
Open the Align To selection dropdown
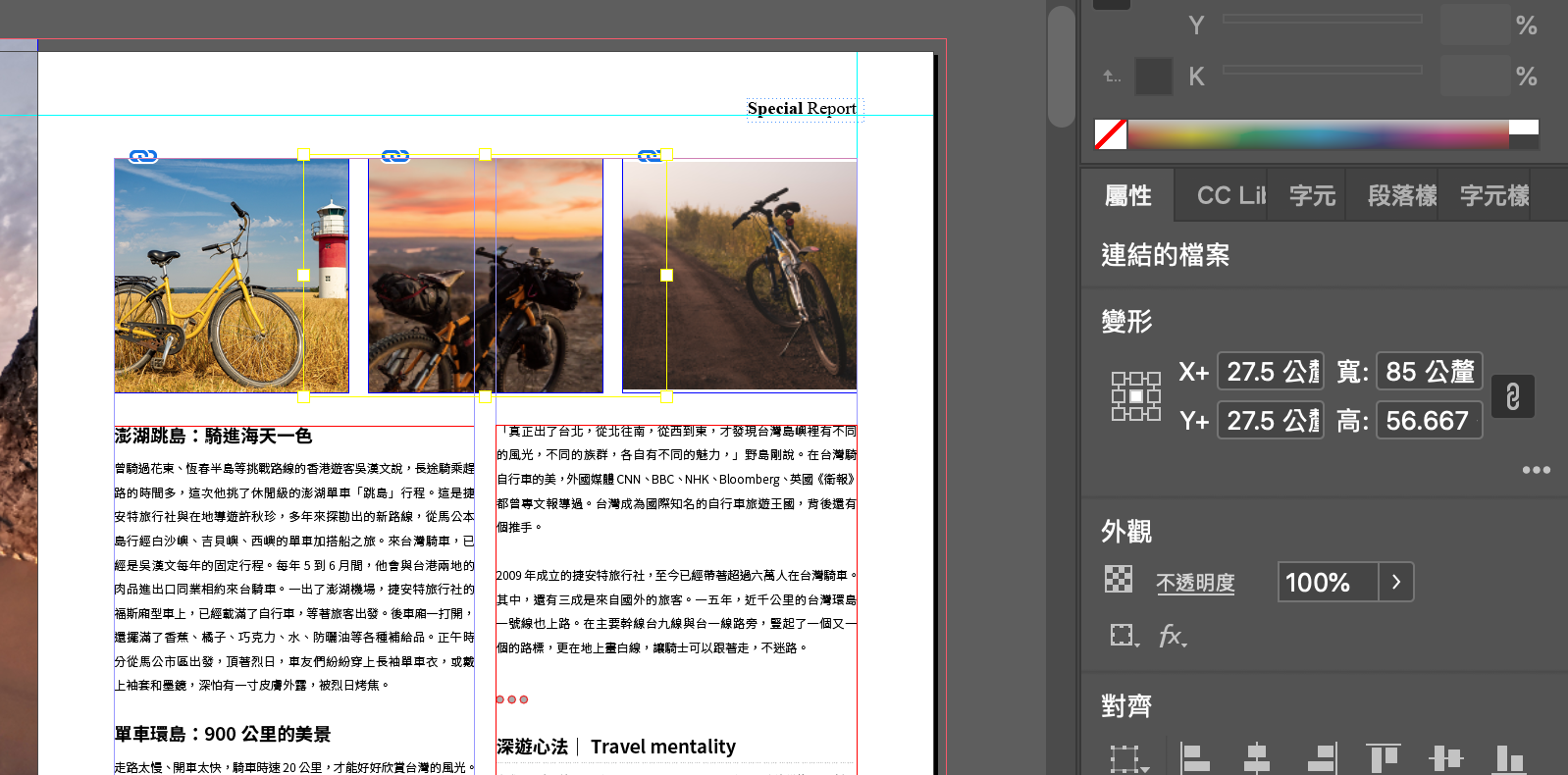(x=1128, y=759)
